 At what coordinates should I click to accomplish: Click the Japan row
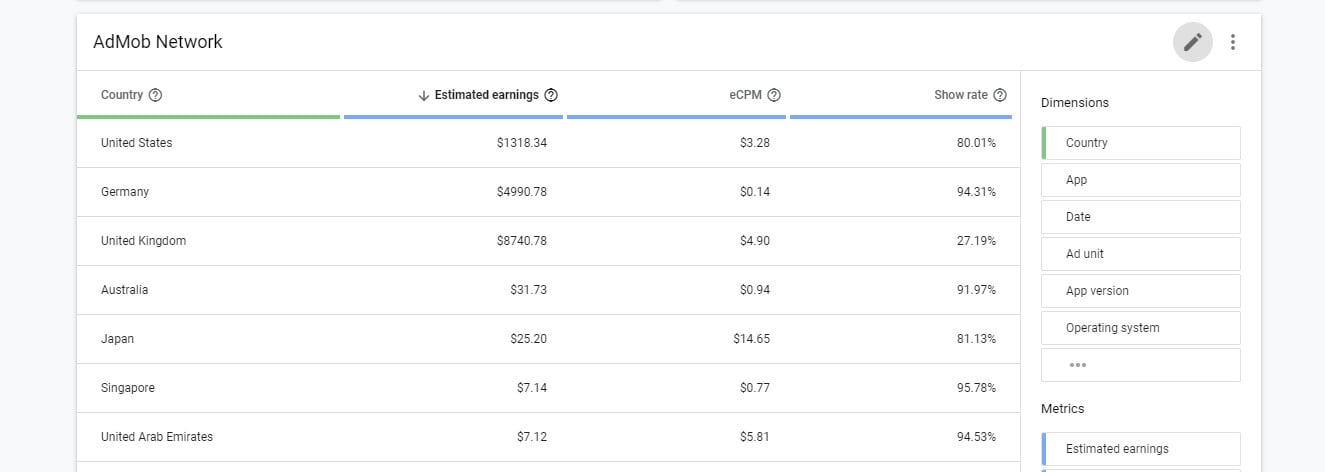(x=548, y=339)
